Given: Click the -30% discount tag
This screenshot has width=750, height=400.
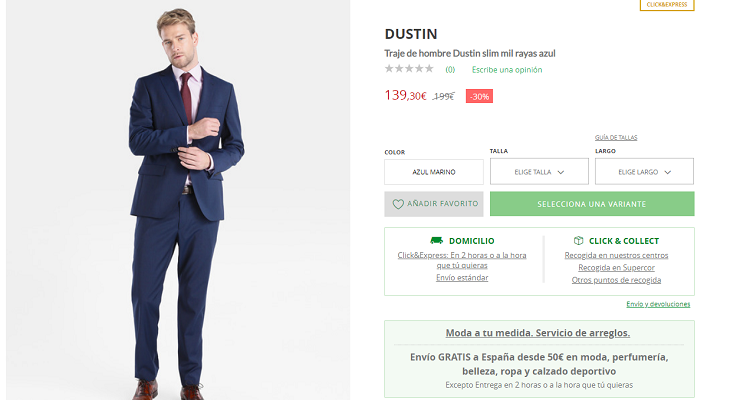Looking at the screenshot, I should click(x=479, y=96).
